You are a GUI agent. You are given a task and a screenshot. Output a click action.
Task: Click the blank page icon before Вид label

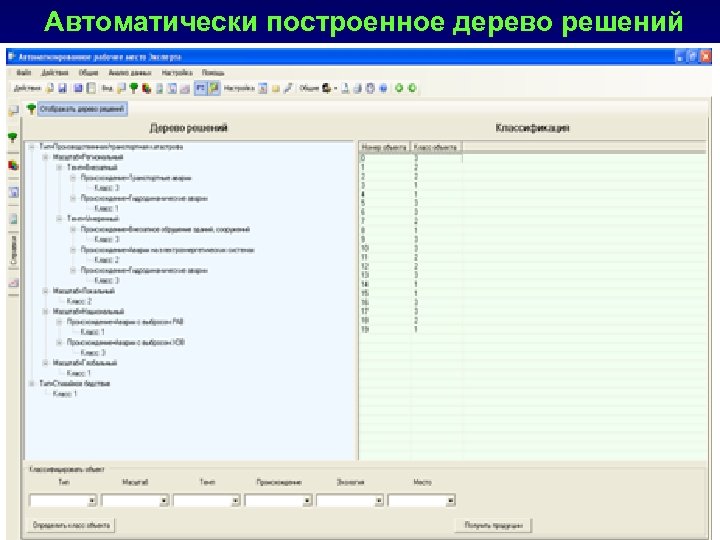pyautogui.click(x=91, y=88)
